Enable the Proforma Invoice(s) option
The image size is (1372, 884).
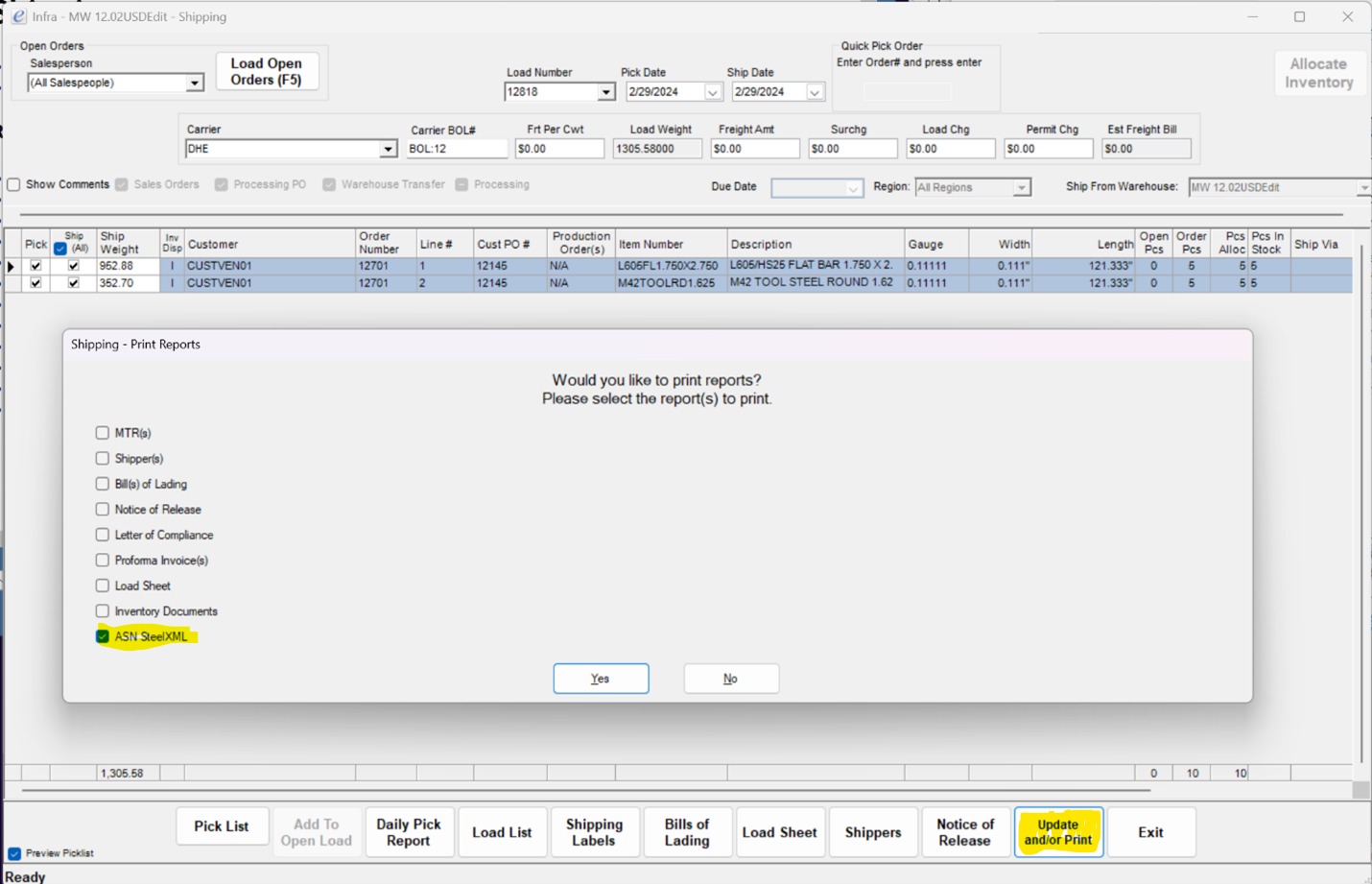[x=102, y=560]
